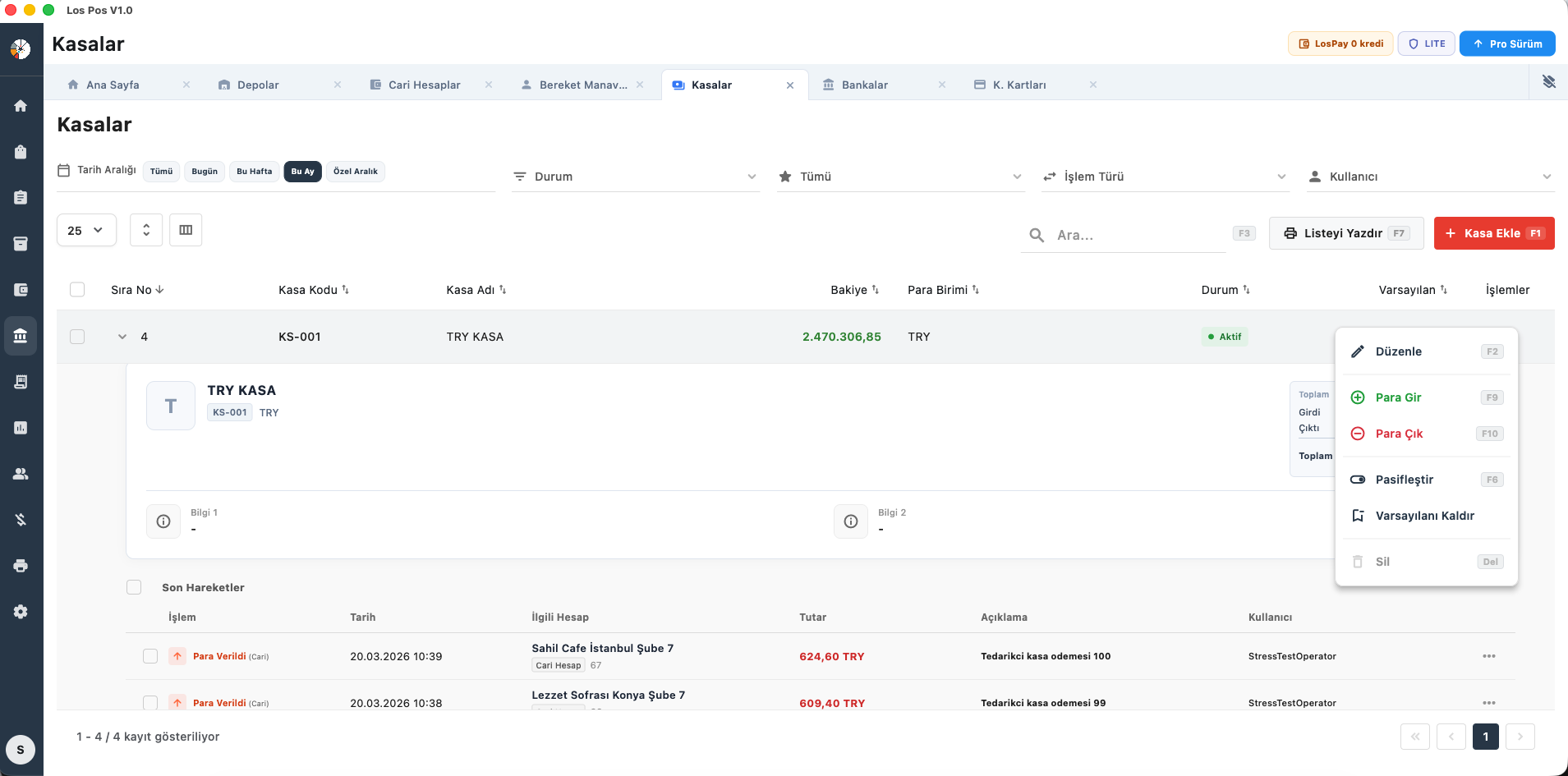Click the top-right brush/clear tabs icon
The height and width of the screenshot is (776, 1568).
tap(1548, 82)
